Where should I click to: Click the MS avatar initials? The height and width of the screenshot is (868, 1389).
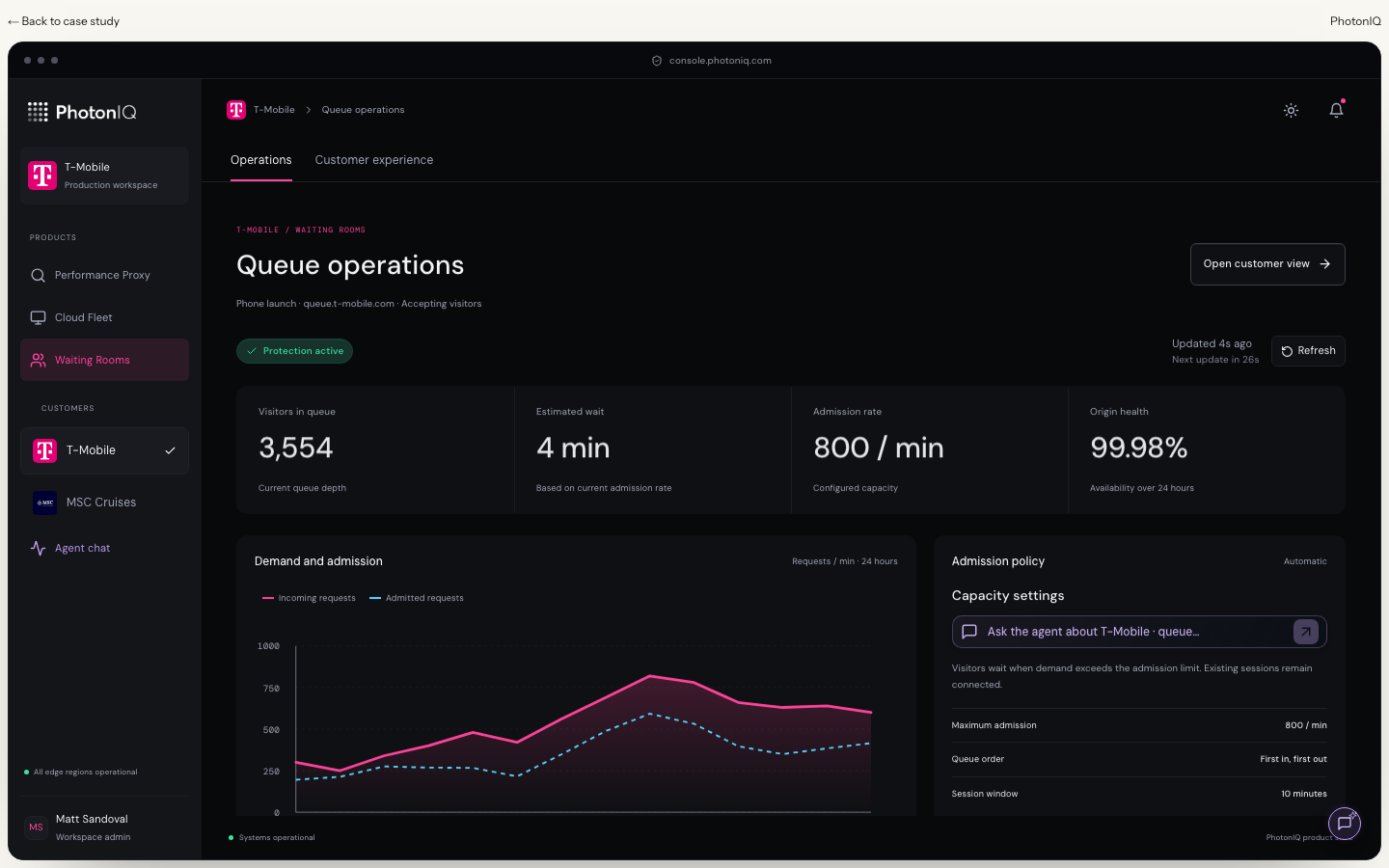tap(36, 827)
